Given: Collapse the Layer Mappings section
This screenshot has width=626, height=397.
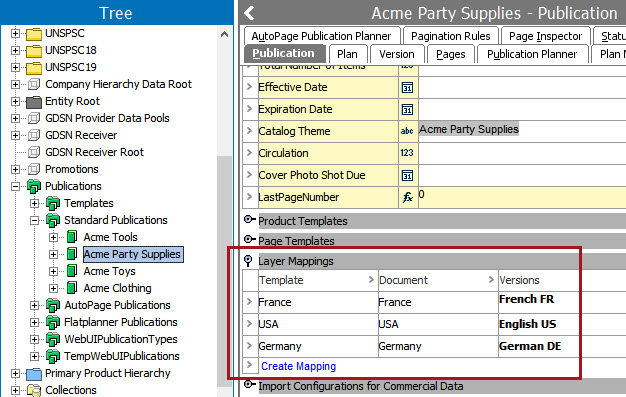Looking at the screenshot, I should [248, 261].
